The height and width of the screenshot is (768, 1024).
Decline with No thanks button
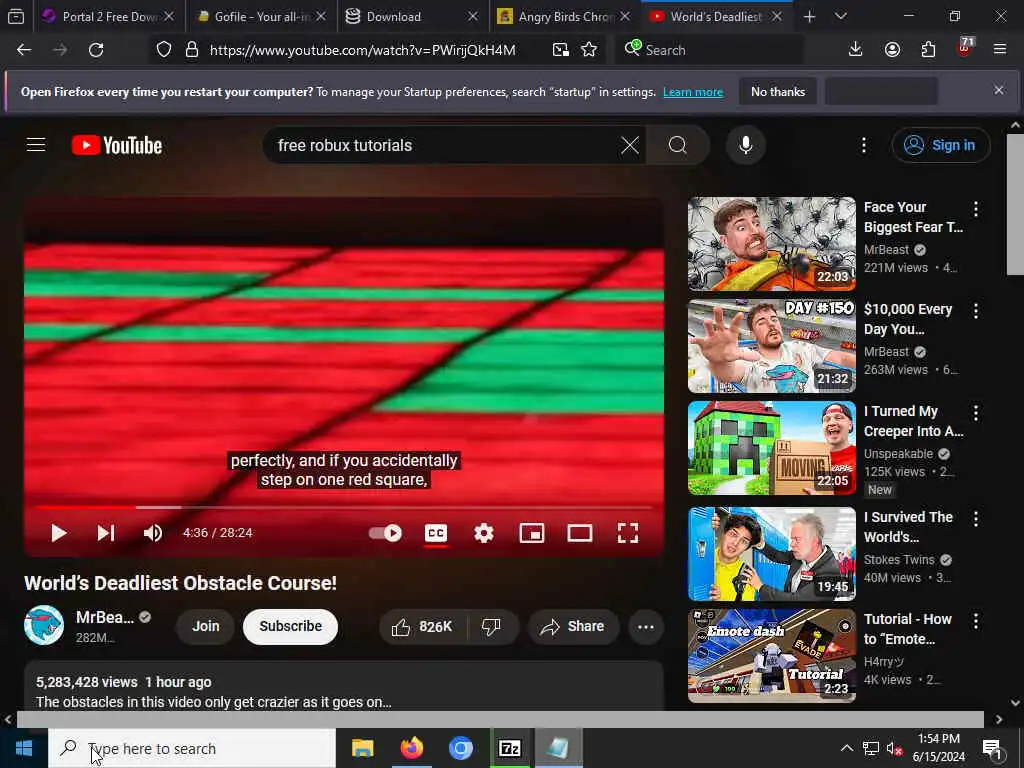(x=778, y=92)
